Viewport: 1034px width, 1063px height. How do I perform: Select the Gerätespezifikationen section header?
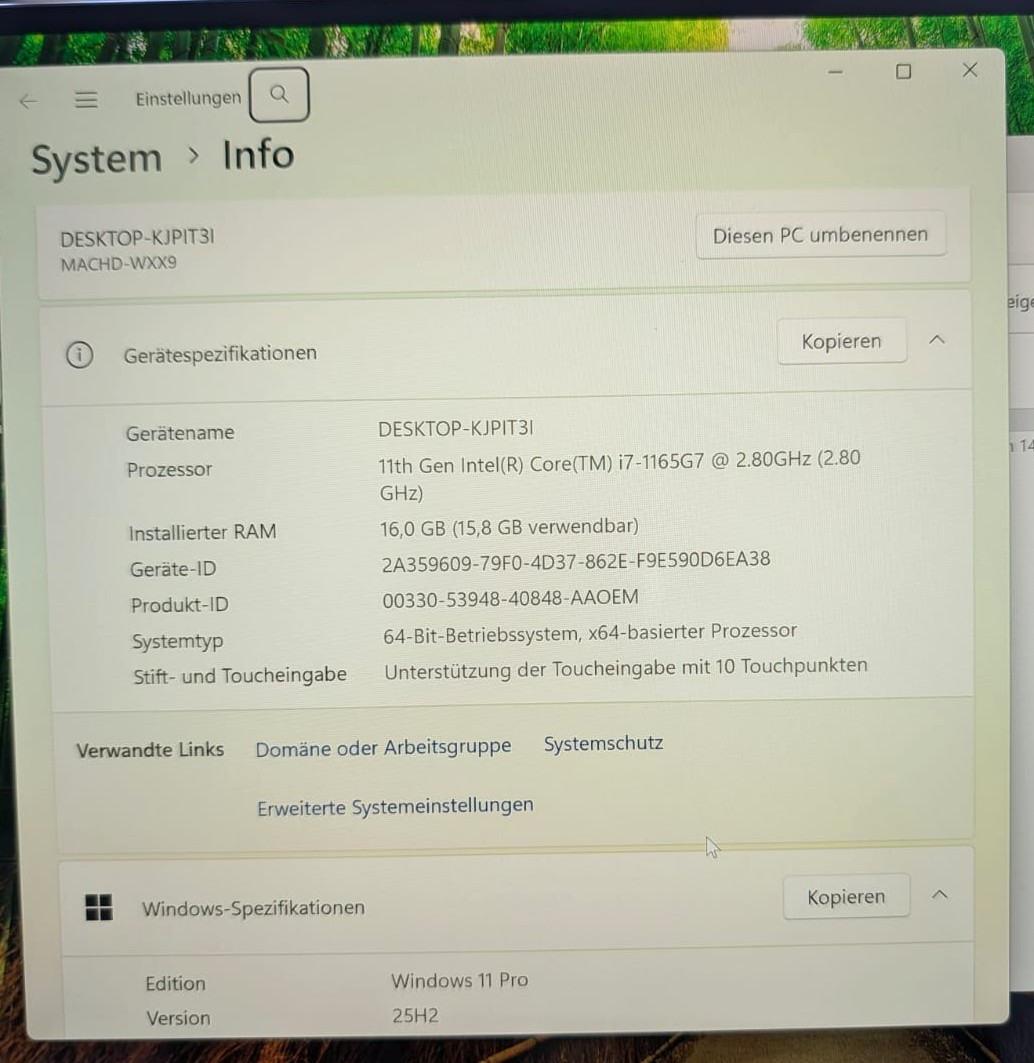[220, 353]
